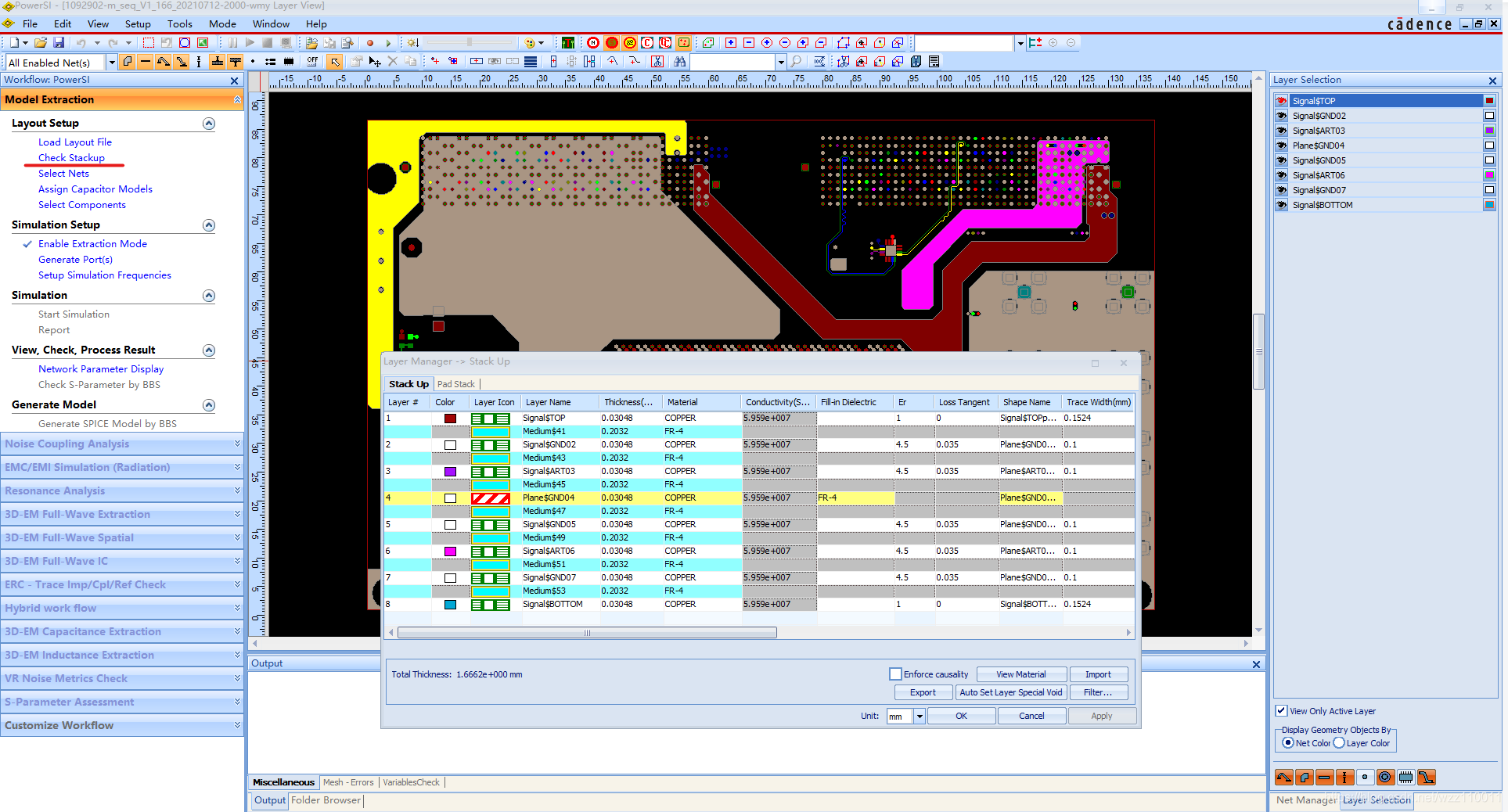This screenshot has height=812, width=1508.
Task: Click the Import button
Action: (1098, 674)
